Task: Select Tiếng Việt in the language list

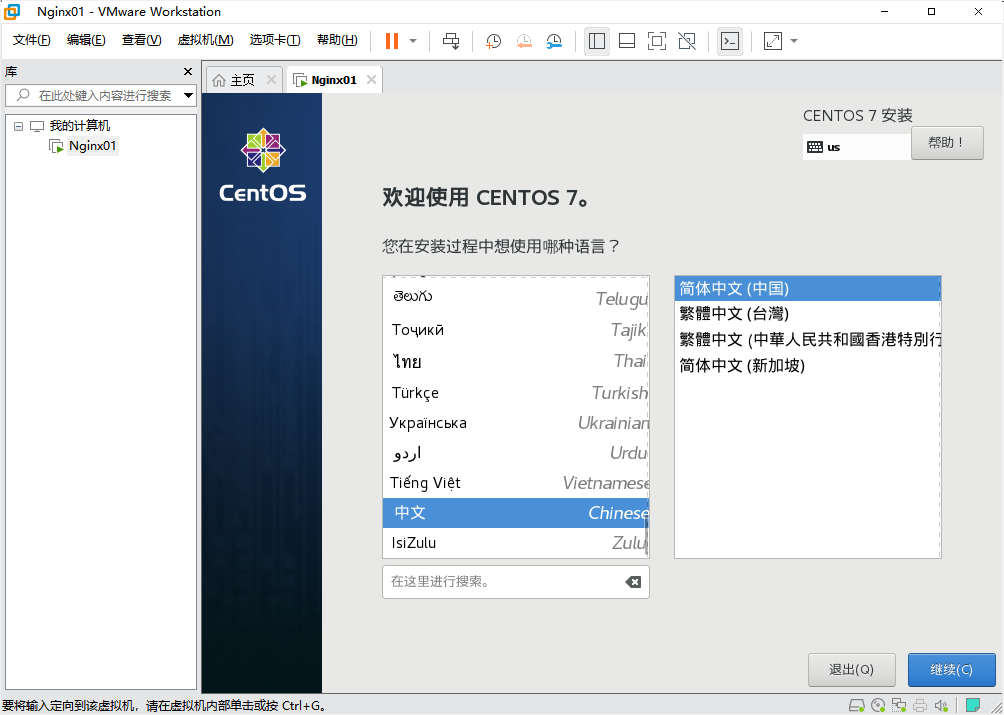Action: (x=515, y=483)
